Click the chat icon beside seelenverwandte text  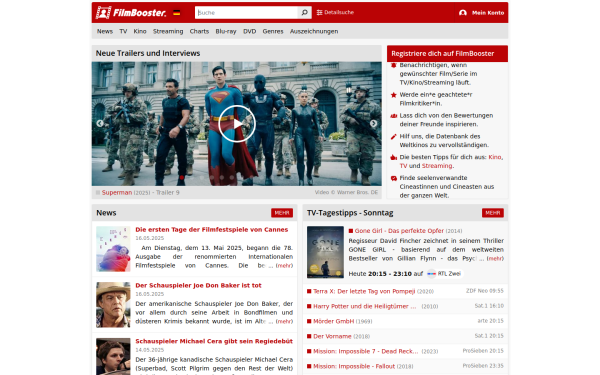pos(393,178)
